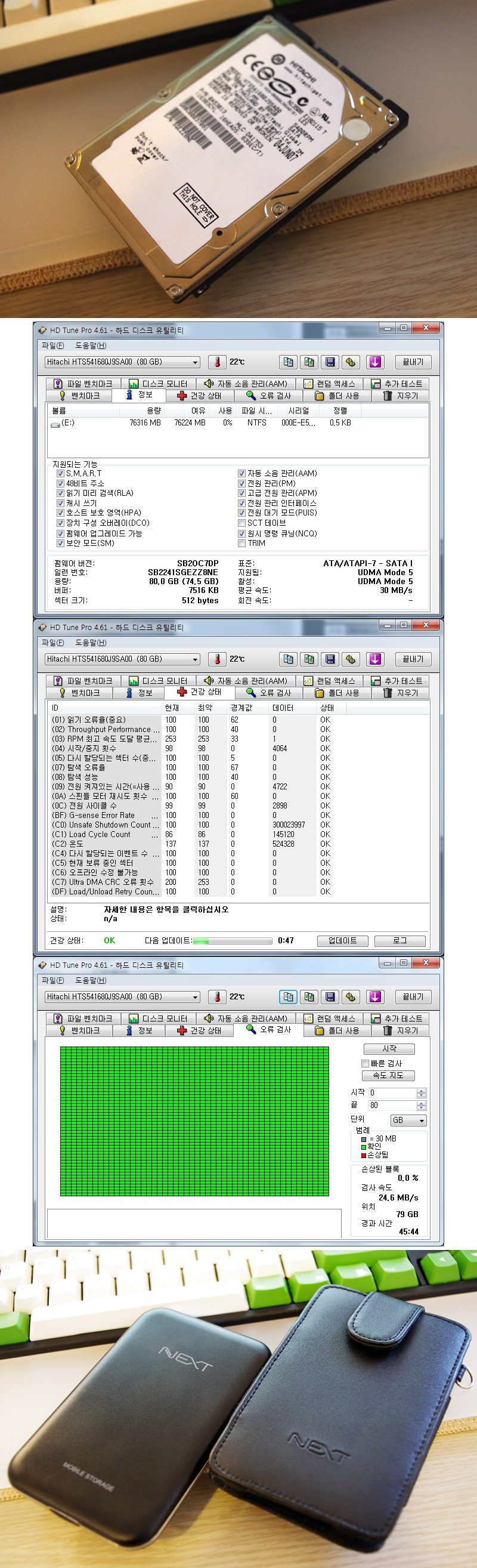Open the 파일 menu in the 정보 window

(x=52, y=345)
